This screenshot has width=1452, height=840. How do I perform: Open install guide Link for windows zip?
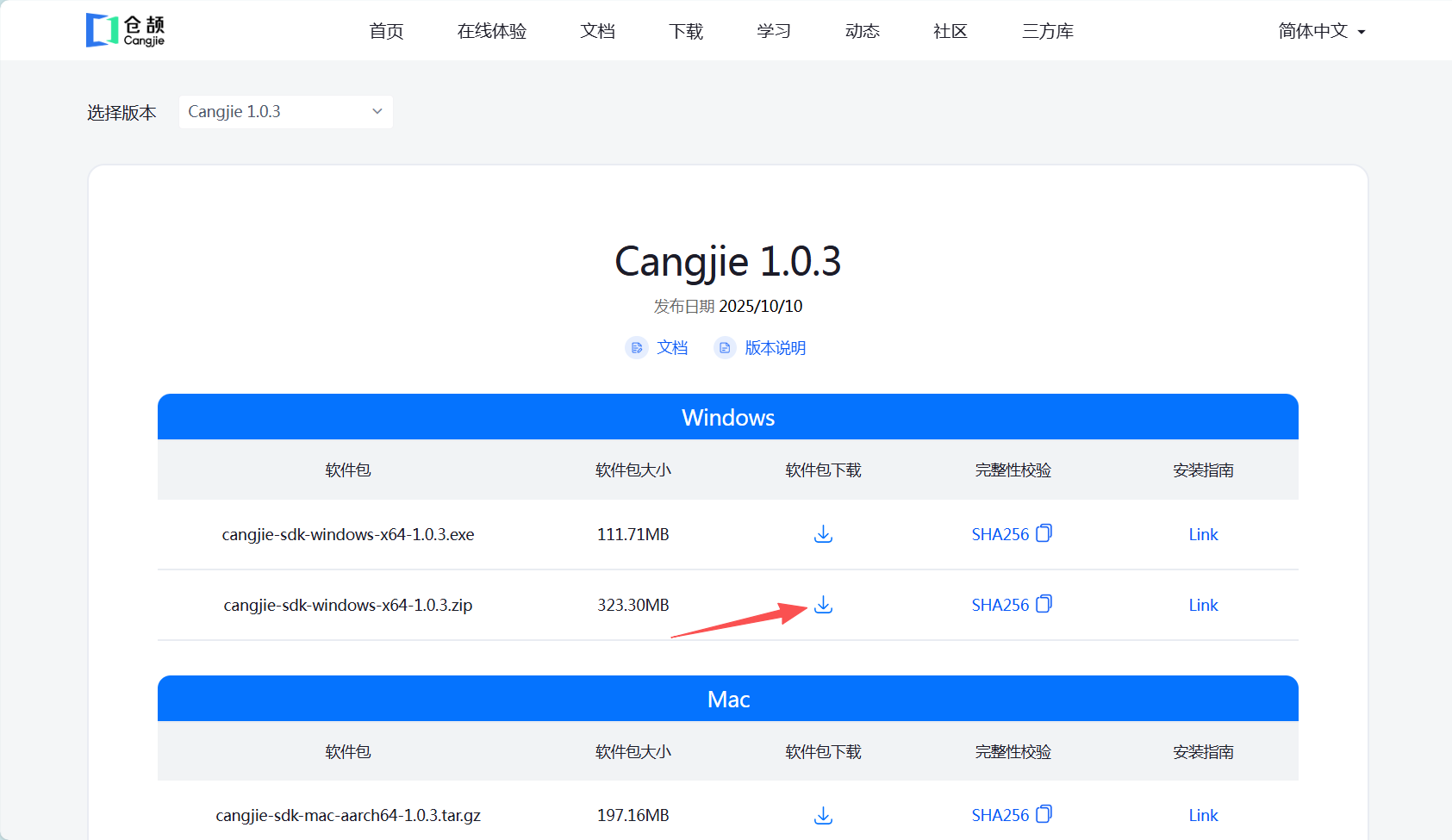[1203, 605]
